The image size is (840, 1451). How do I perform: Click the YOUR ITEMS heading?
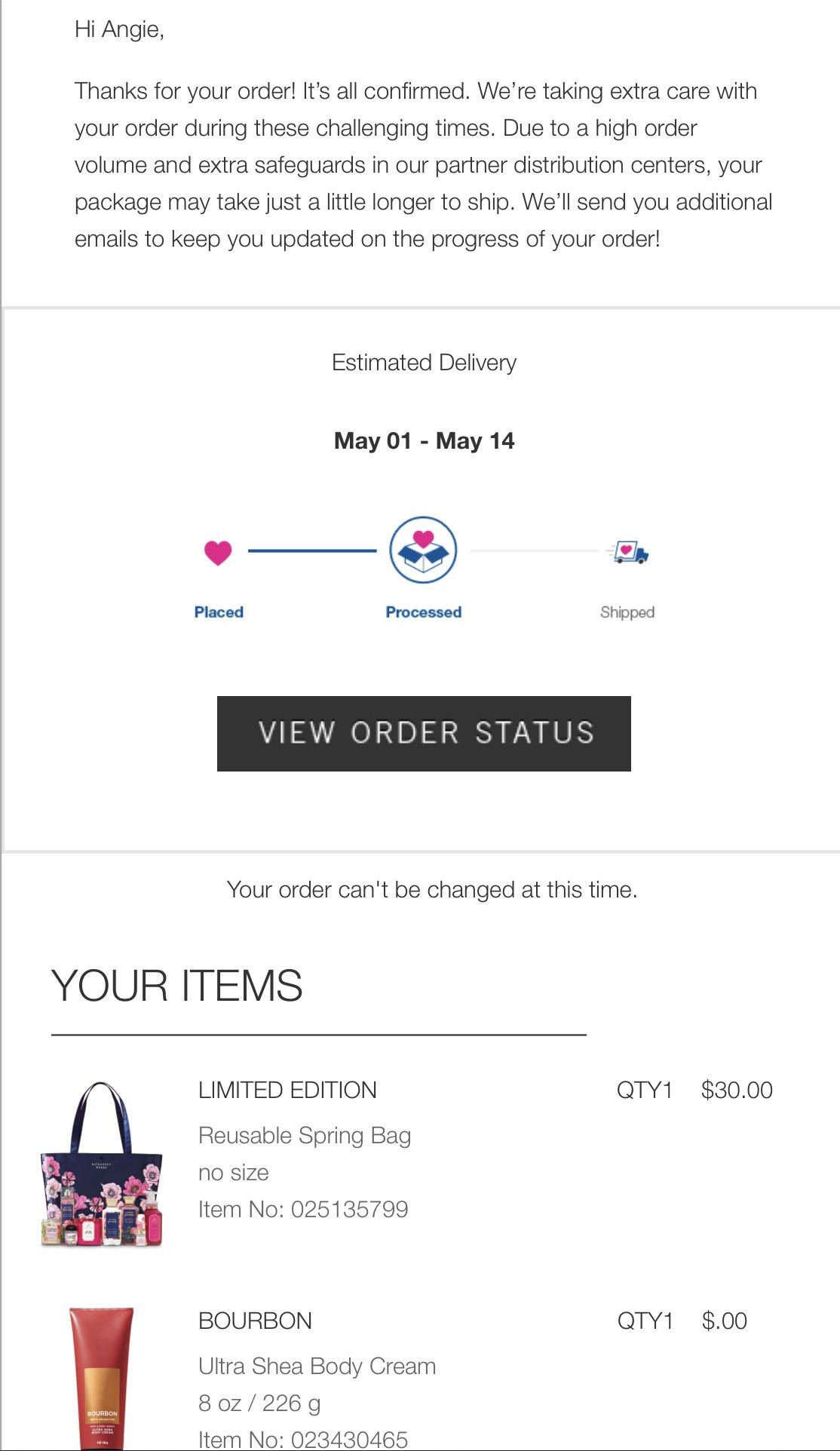click(x=176, y=986)
